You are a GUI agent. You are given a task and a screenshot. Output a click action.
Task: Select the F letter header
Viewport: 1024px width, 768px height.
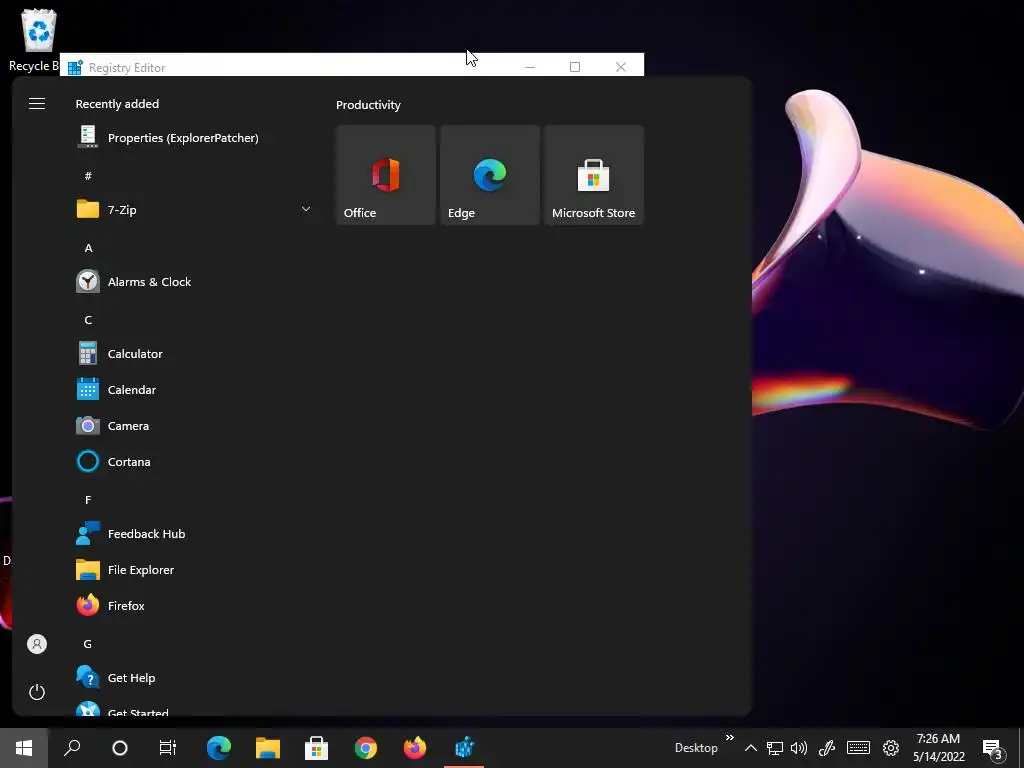(x=88, y=500)
